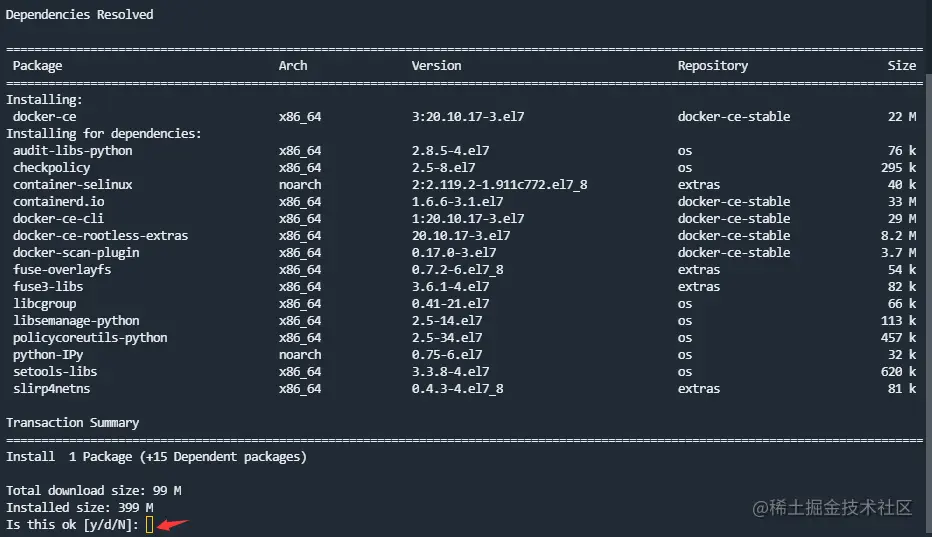Click the 'Version' column header

(x=436, y=66)
